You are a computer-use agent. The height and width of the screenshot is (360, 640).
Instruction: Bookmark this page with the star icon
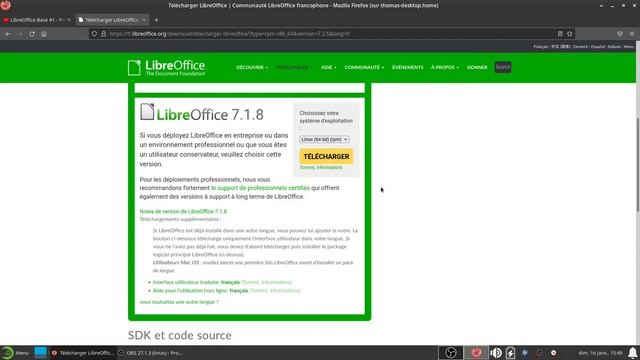tap(570, 34)
